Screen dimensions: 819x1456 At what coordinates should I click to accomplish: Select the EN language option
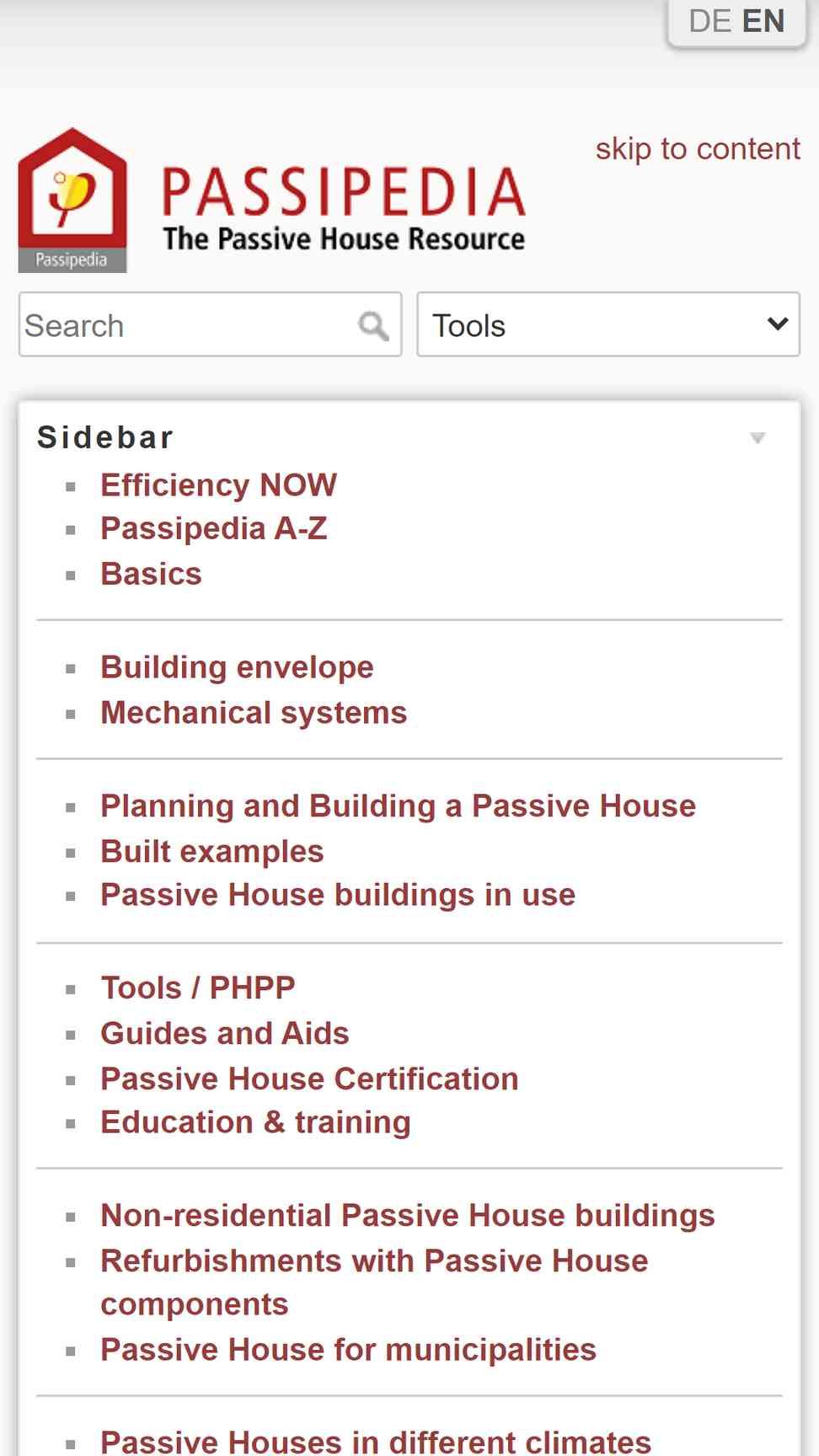coord(763,20)
